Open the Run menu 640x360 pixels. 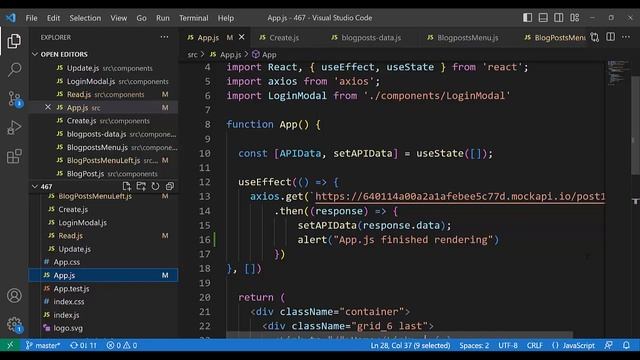coord(162,18)
